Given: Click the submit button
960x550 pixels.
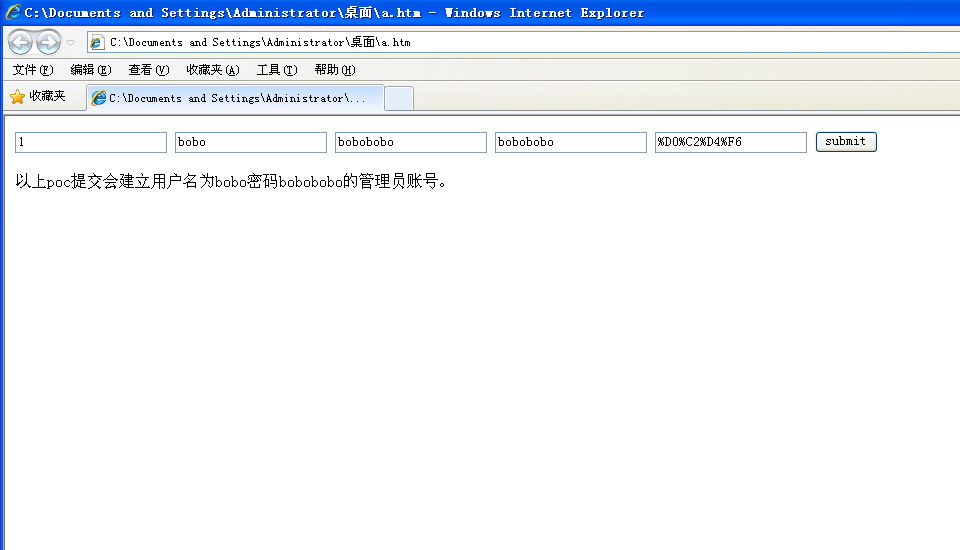Looking at the screenshot, I should (x=846, y=141).
